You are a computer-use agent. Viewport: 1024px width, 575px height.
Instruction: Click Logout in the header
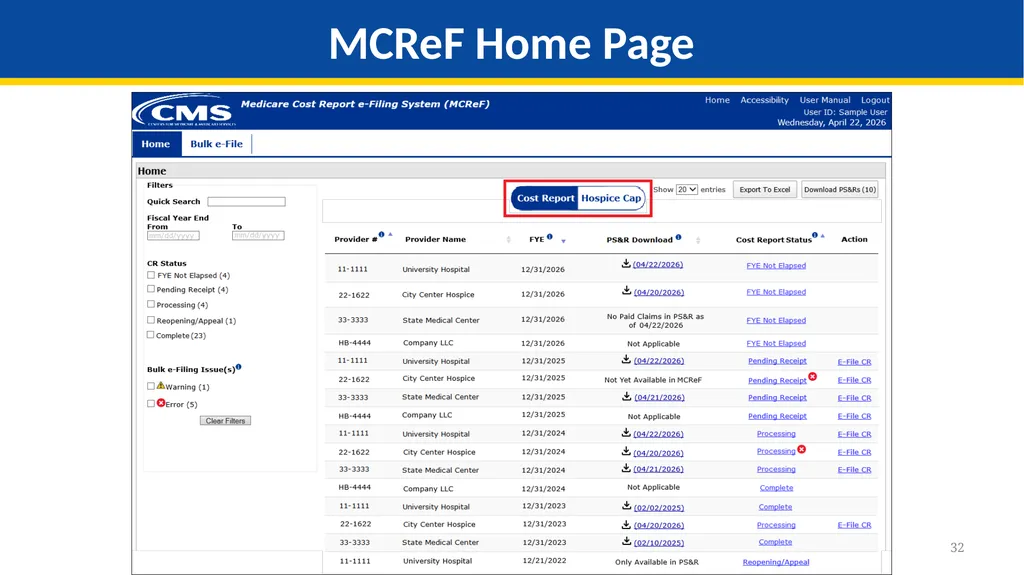875,100
